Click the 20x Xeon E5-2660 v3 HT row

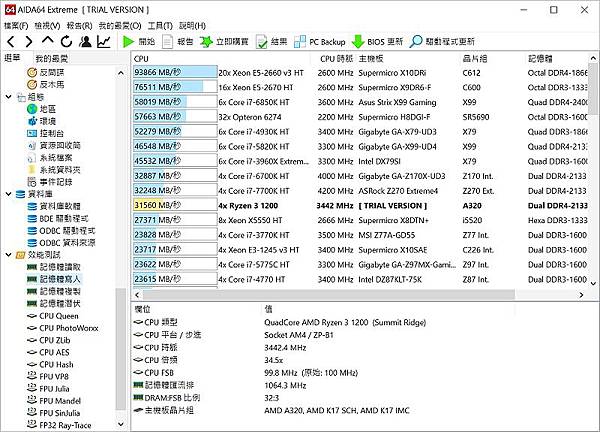(x=360, y=73)
